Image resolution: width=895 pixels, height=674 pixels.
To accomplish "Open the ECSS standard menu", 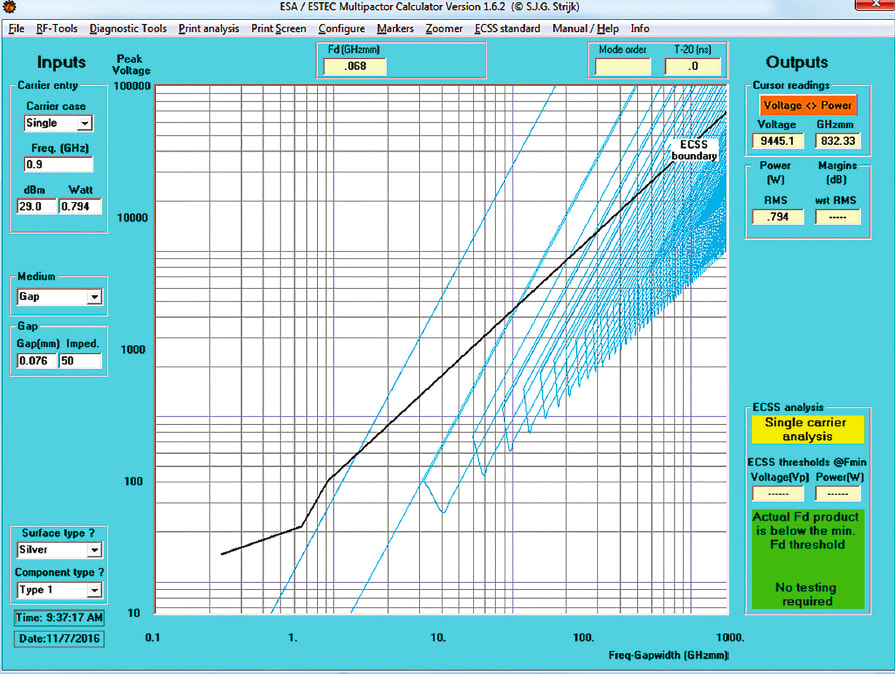I will coord(507,29).
